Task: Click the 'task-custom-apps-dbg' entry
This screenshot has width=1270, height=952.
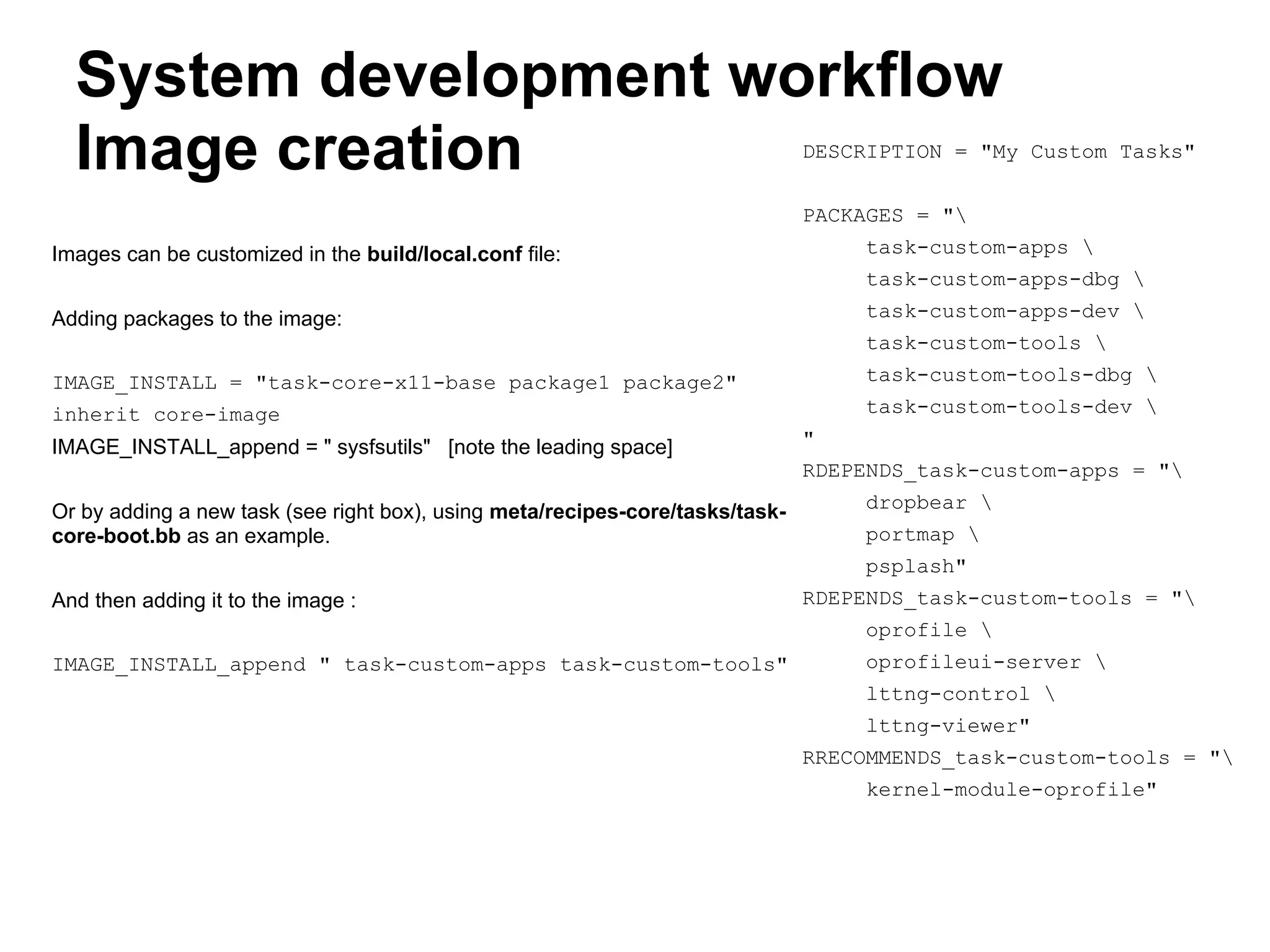Action: point(992,280)
